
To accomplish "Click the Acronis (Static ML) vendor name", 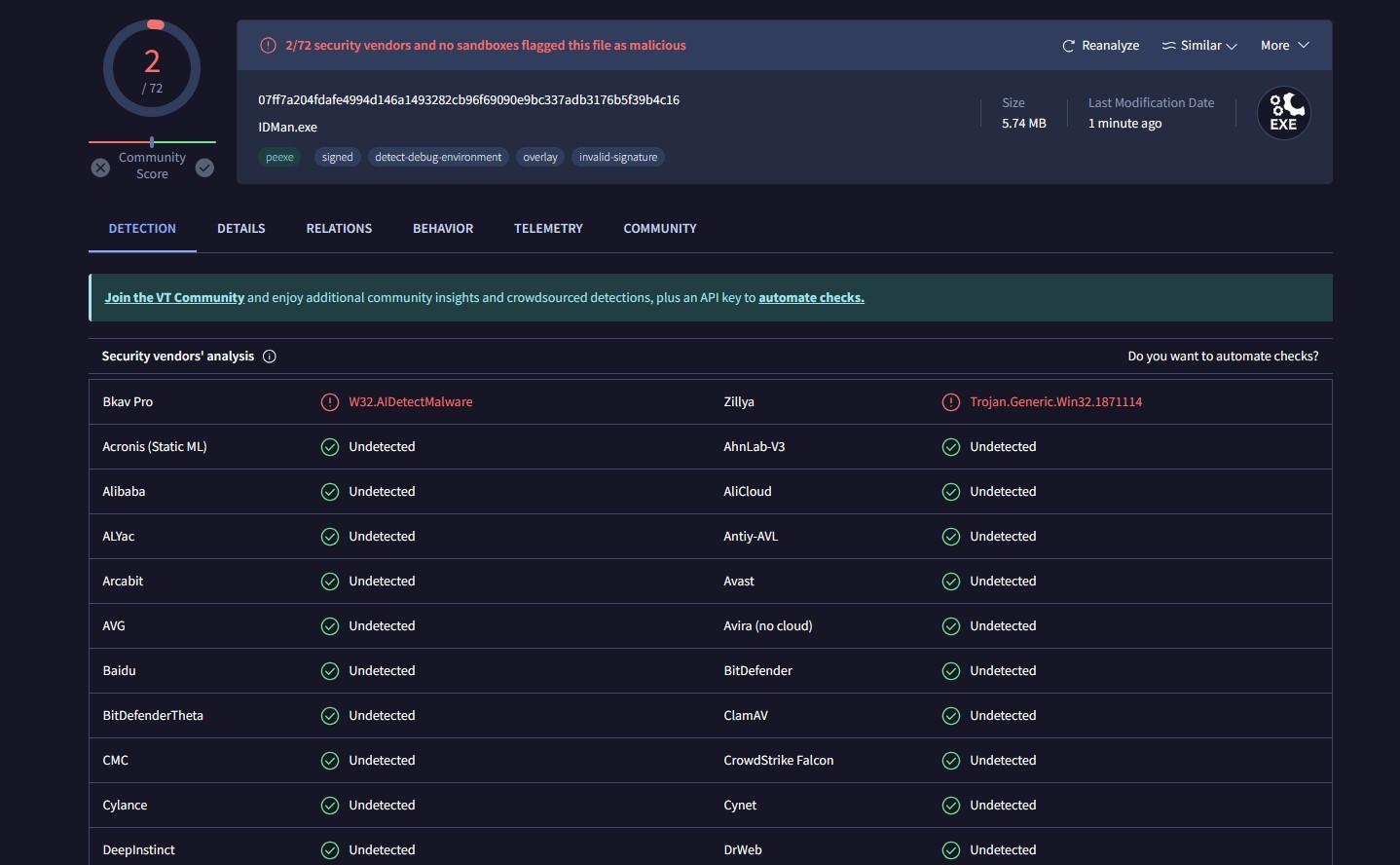I will [x=155, y=447].
